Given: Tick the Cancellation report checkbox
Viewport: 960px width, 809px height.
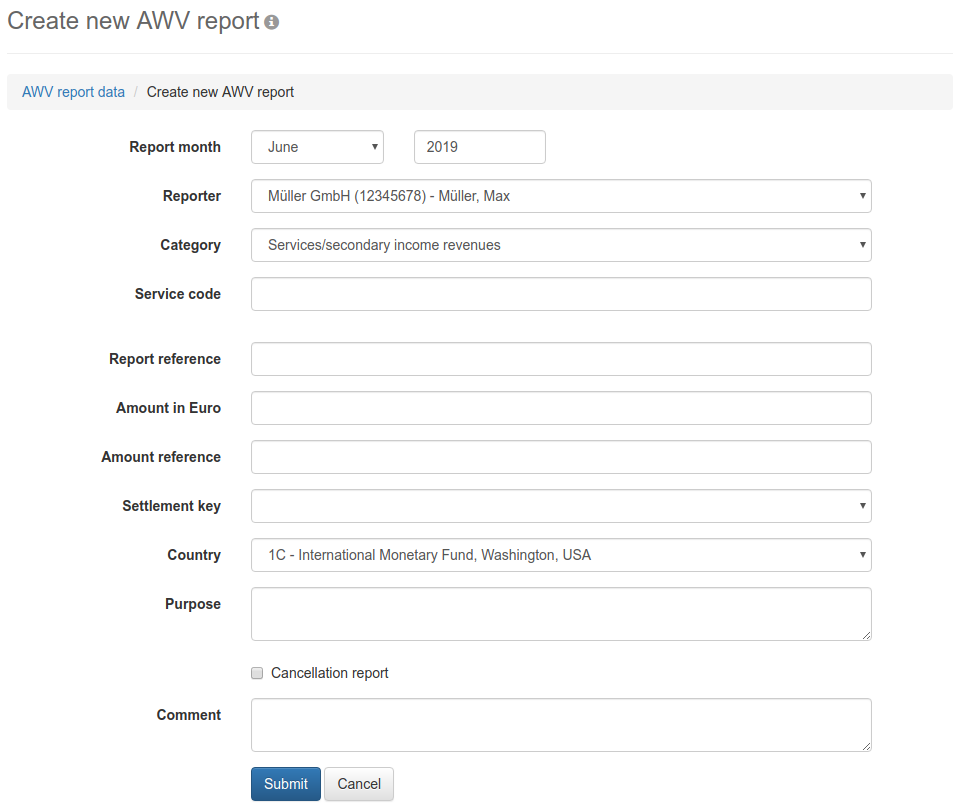Looking at the screenshot, I should click(x=257, y=673).
